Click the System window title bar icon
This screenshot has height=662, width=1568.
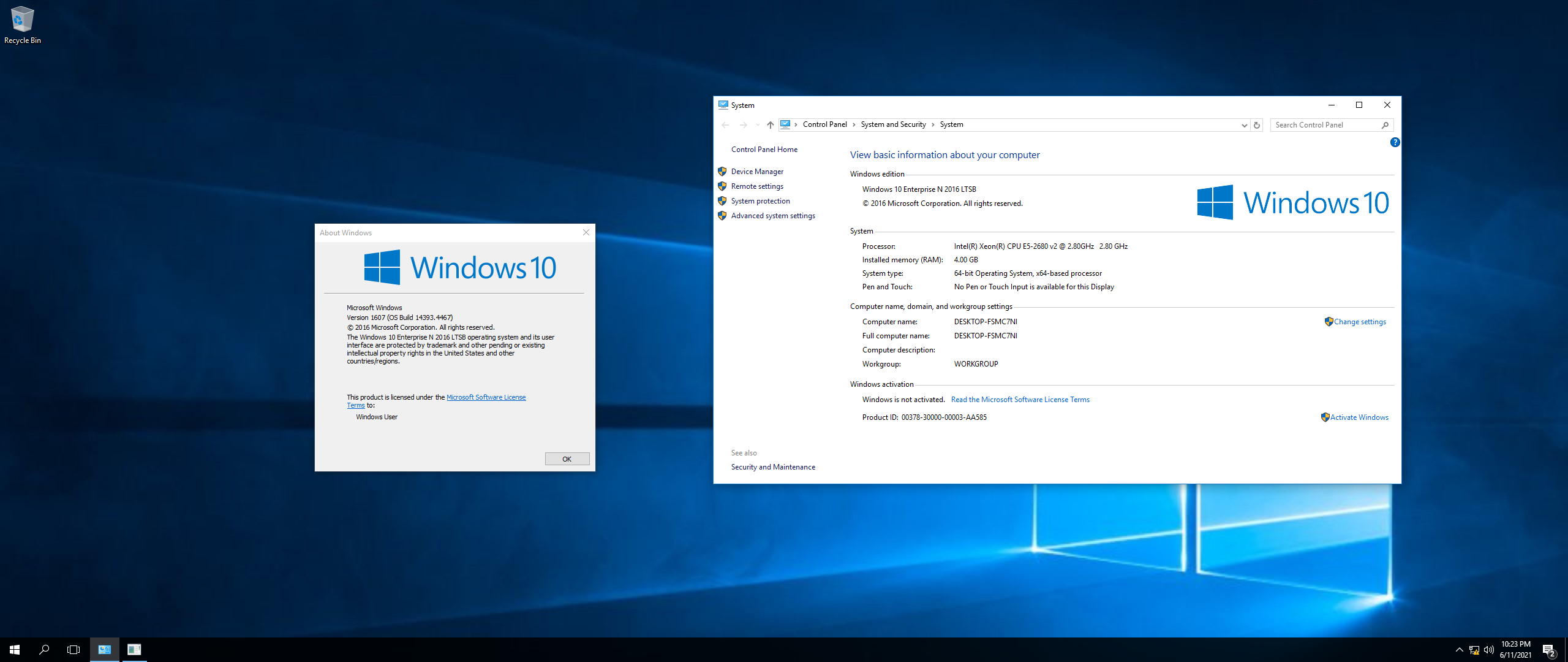[723, 105]
